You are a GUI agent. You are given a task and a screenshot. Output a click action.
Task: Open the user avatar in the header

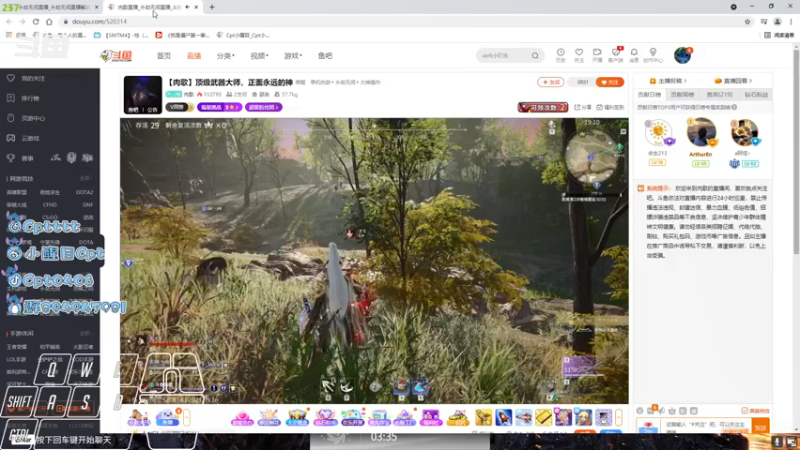click(682, 55)
